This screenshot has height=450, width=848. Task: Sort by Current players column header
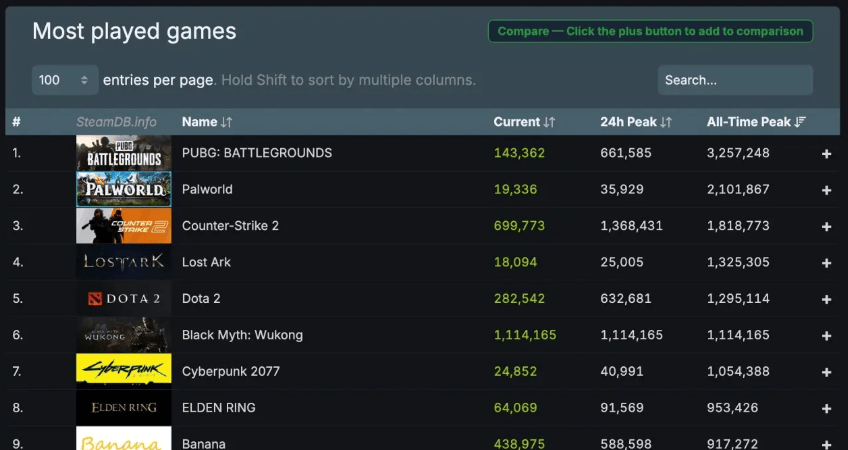(x=524, y=122)
